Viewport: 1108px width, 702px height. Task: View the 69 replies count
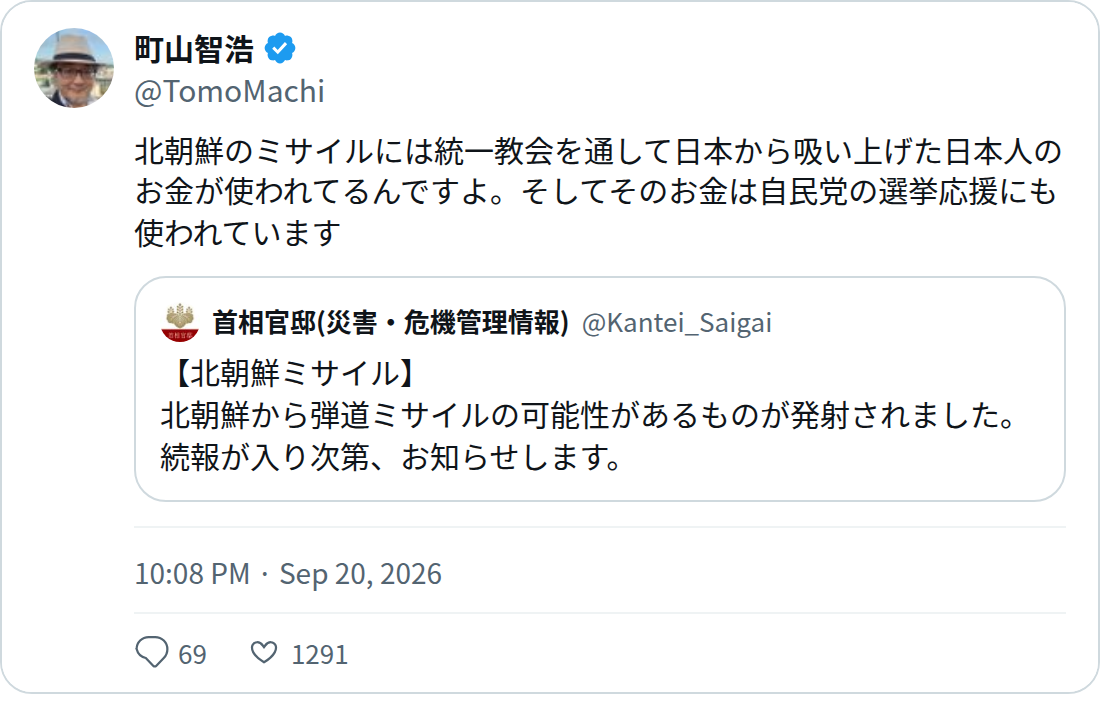click(192, 654)
